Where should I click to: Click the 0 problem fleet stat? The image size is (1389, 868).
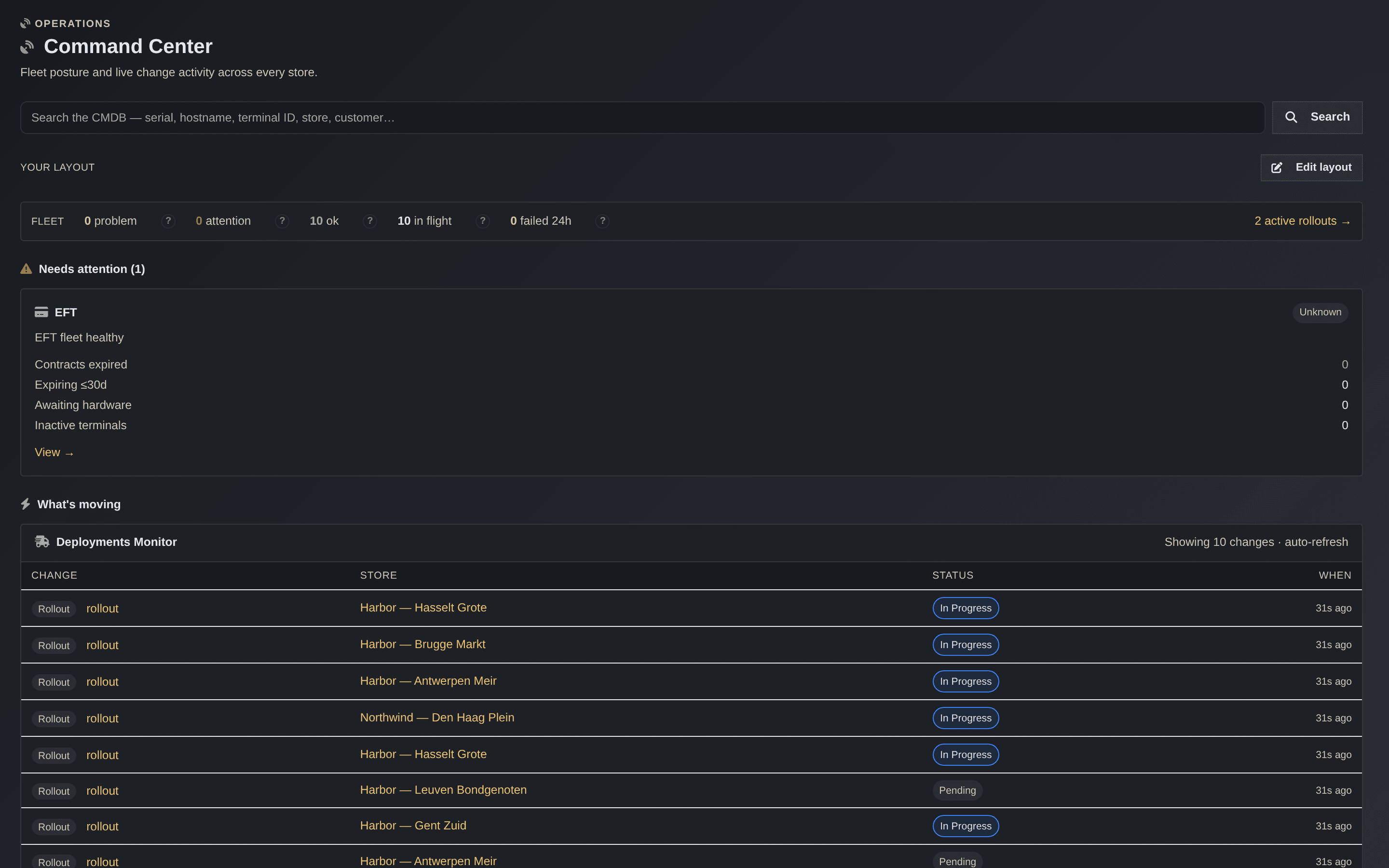pyautogui.click(x=110, y=221)
